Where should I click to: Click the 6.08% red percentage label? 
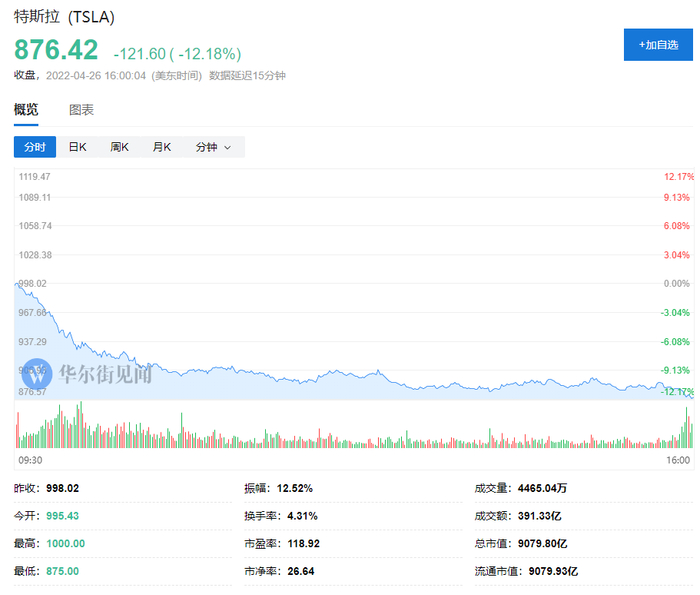[x=676, y=226]
